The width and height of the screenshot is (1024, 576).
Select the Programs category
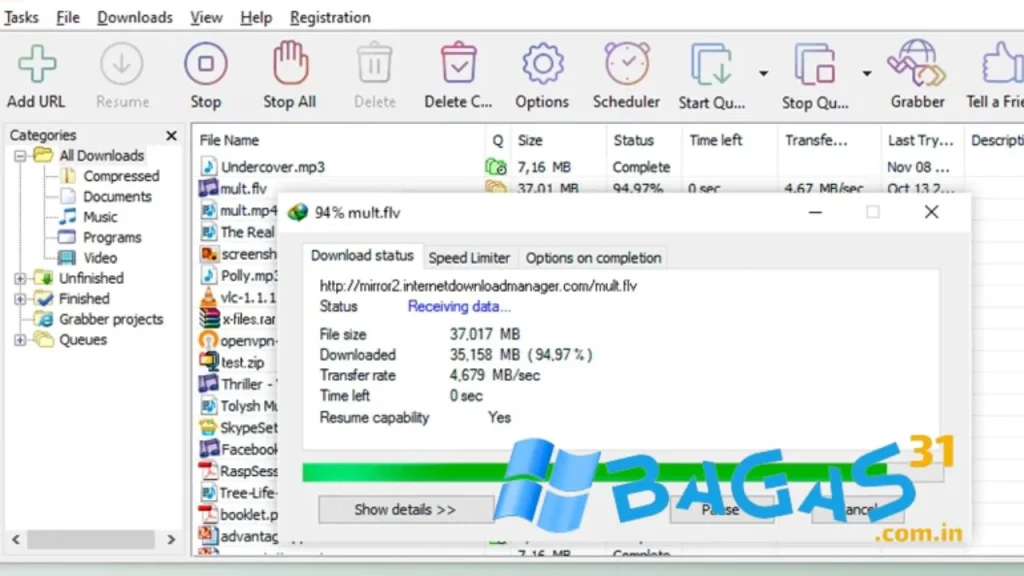point(112,237)
